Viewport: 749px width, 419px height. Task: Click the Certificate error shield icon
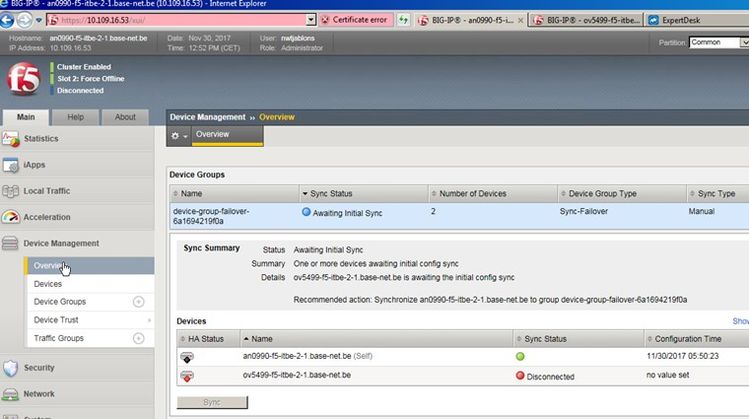[x=325, y=20]
